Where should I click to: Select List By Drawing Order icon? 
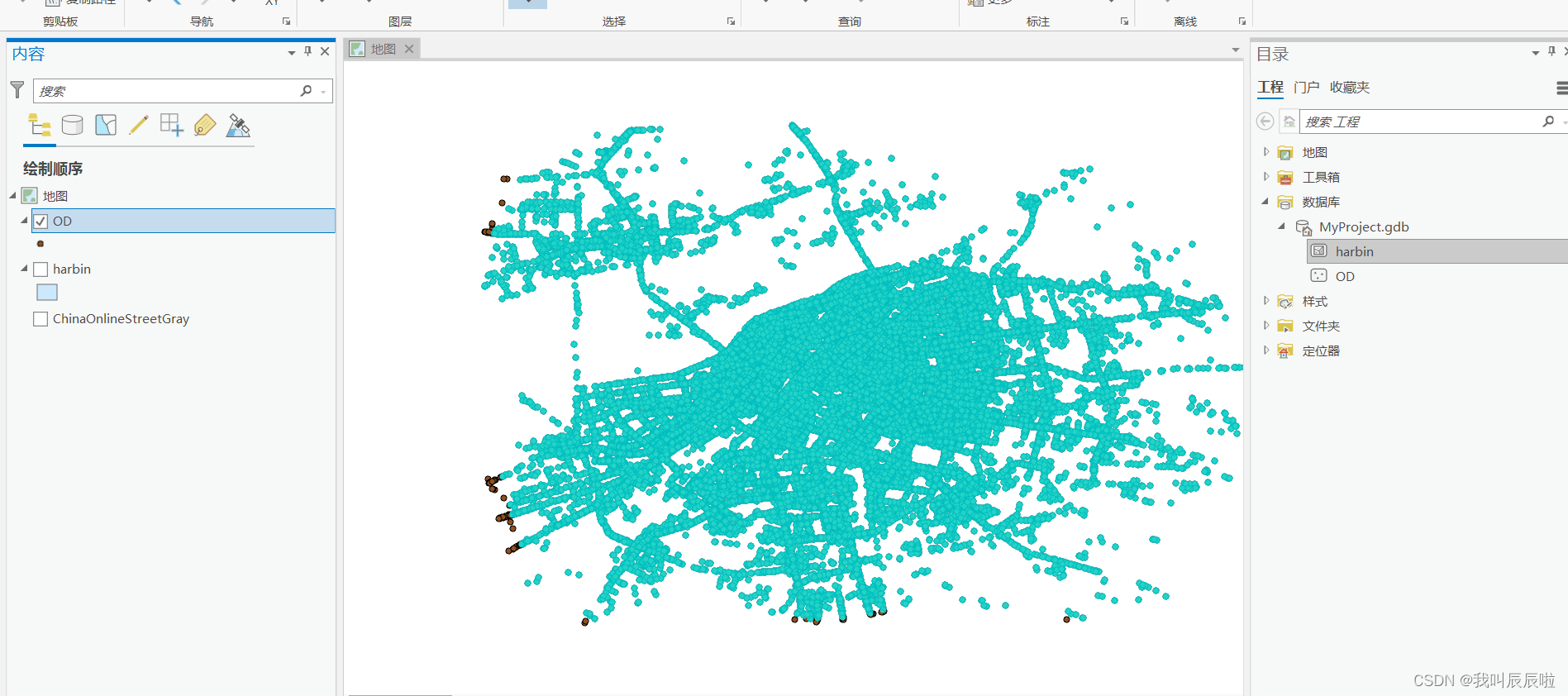[x=40, y=125]
